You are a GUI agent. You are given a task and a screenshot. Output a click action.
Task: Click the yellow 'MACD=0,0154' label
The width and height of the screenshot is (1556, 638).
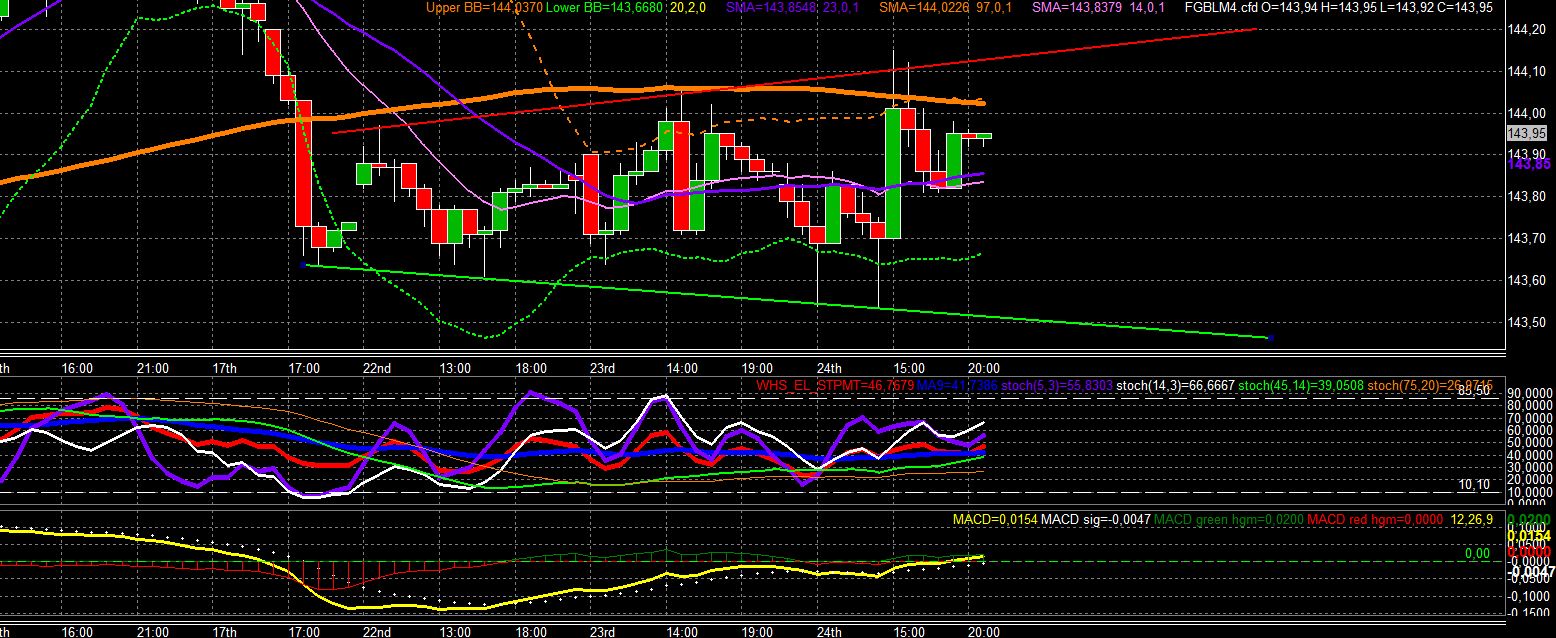click(x=994, y=520)
